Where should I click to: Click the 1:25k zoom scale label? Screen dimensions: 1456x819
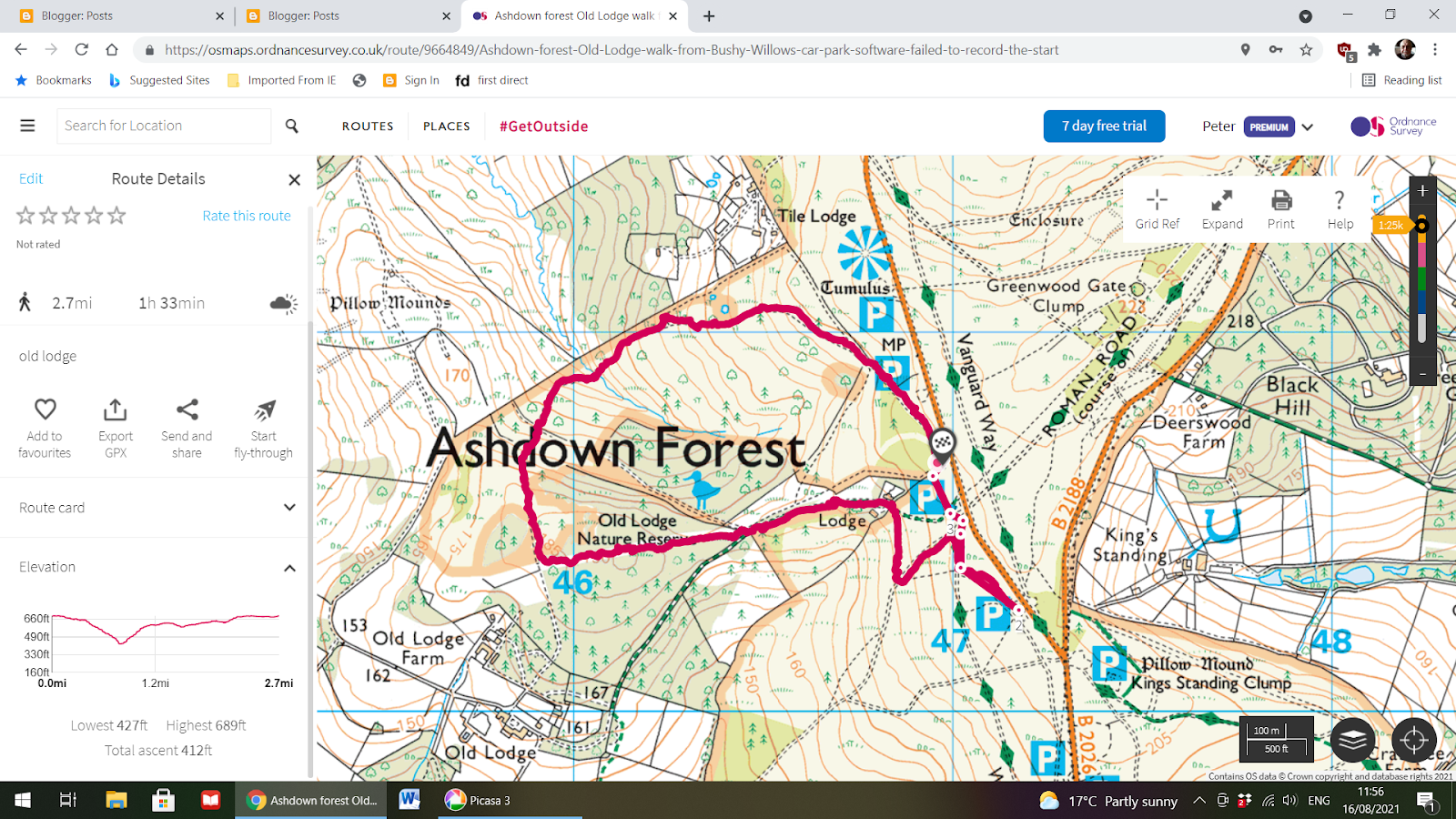coord(1390,226)
